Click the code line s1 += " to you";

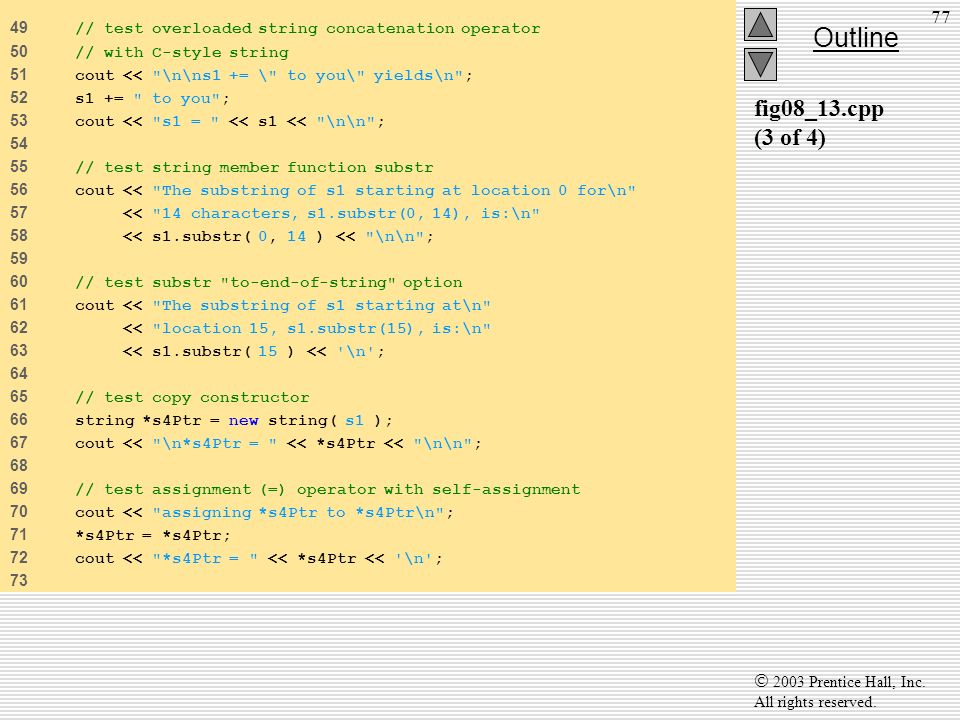152,99
